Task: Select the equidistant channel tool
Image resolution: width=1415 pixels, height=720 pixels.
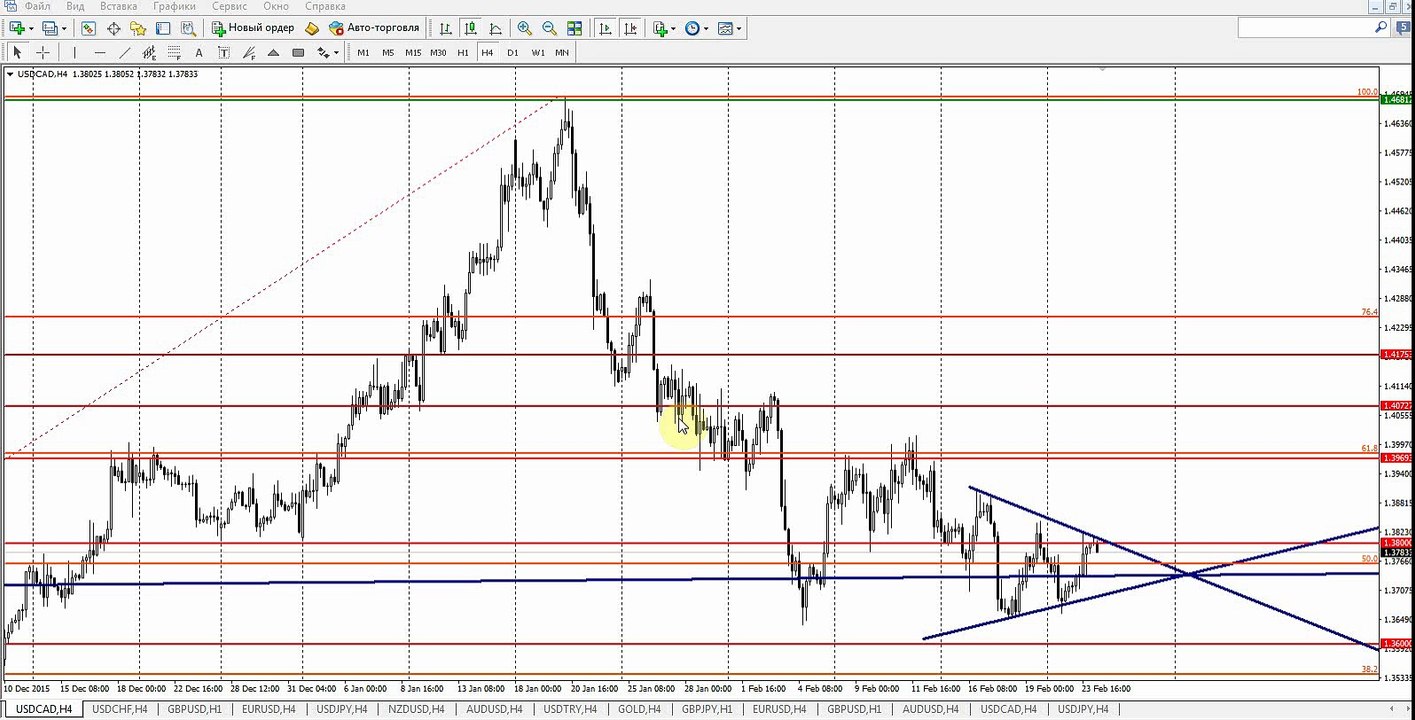Action: [x=149, y=52]
